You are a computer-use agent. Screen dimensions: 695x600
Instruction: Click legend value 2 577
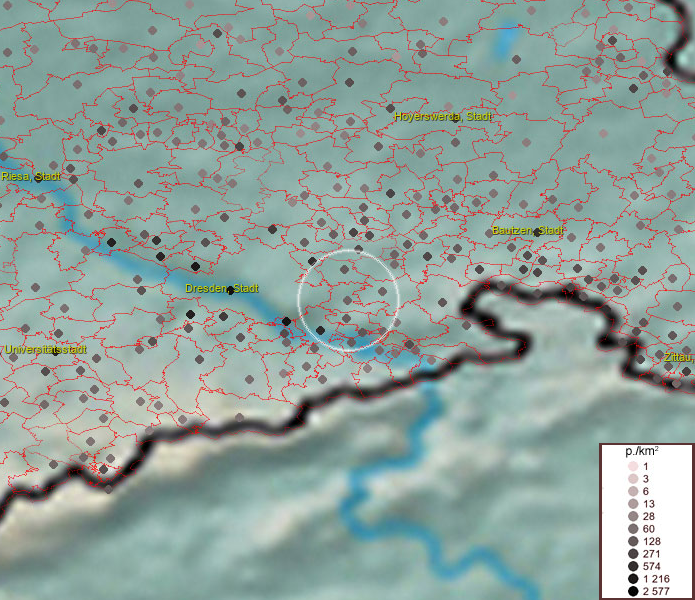[656, 591]
